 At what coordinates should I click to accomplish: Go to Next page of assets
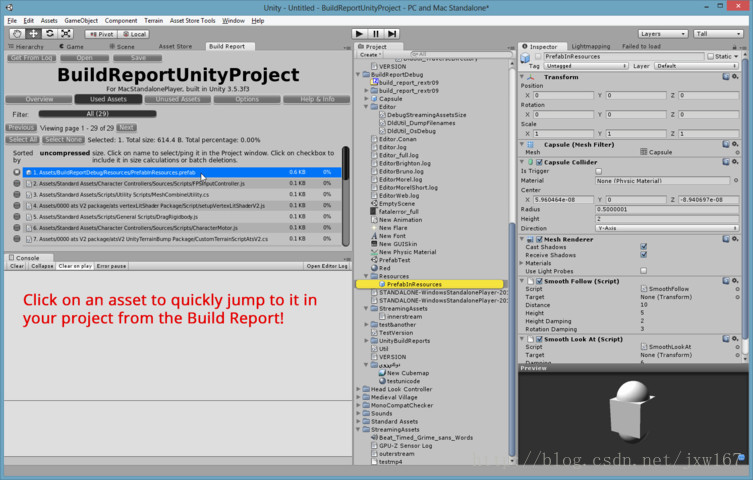[x=126, y=128]
